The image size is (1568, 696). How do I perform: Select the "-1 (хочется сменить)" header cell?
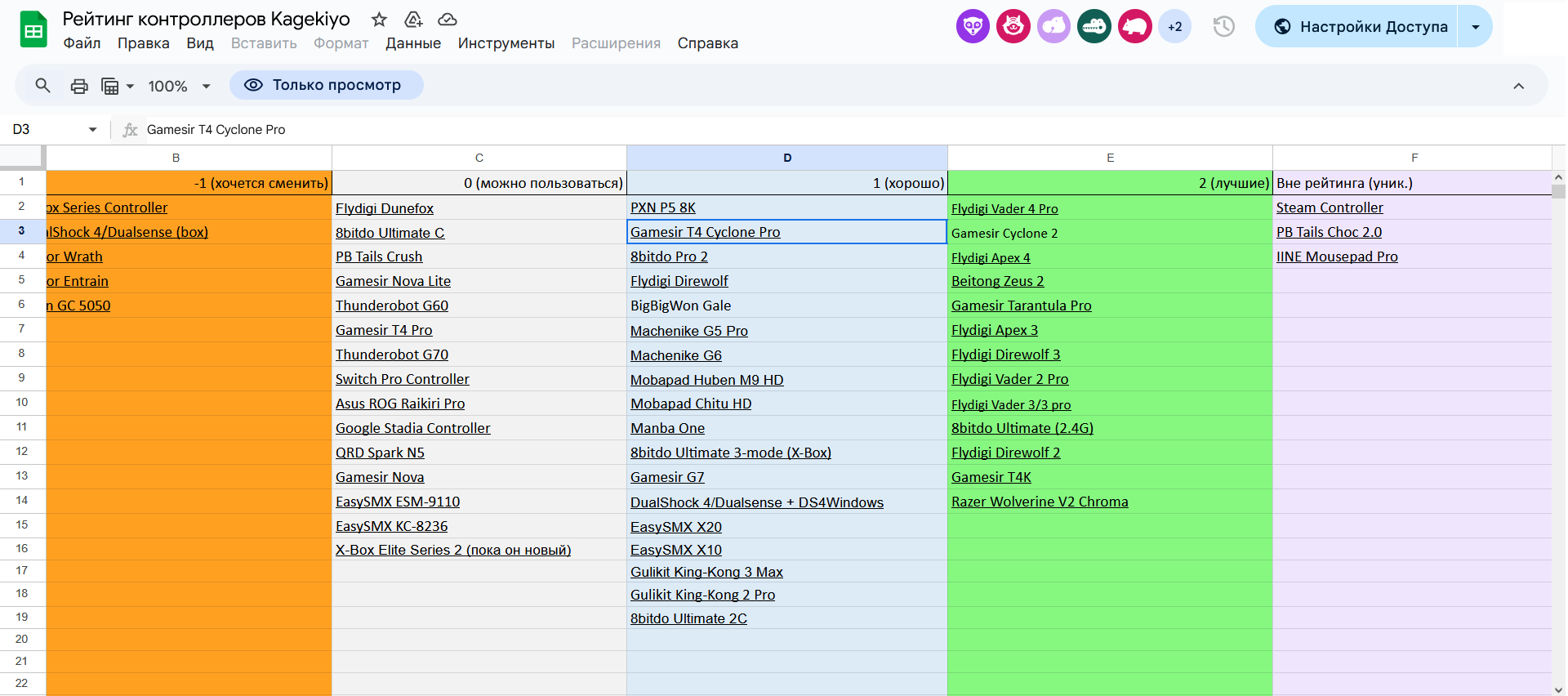(x=189, y=183)
